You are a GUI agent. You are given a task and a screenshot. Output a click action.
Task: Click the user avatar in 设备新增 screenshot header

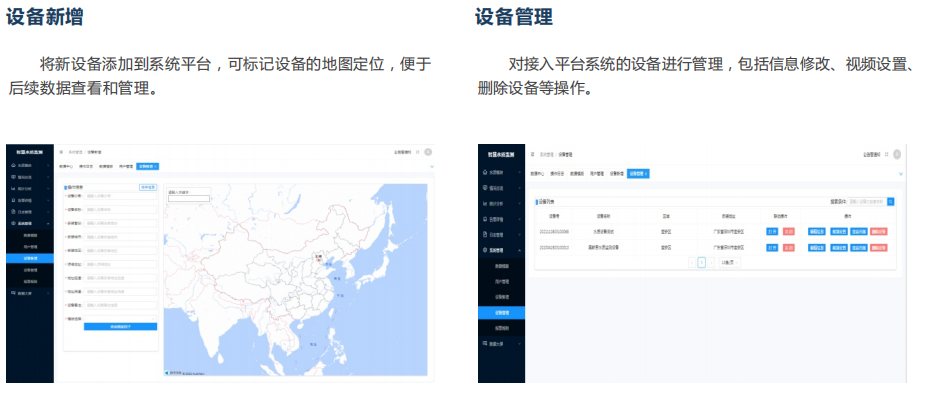tap(428, 152)
